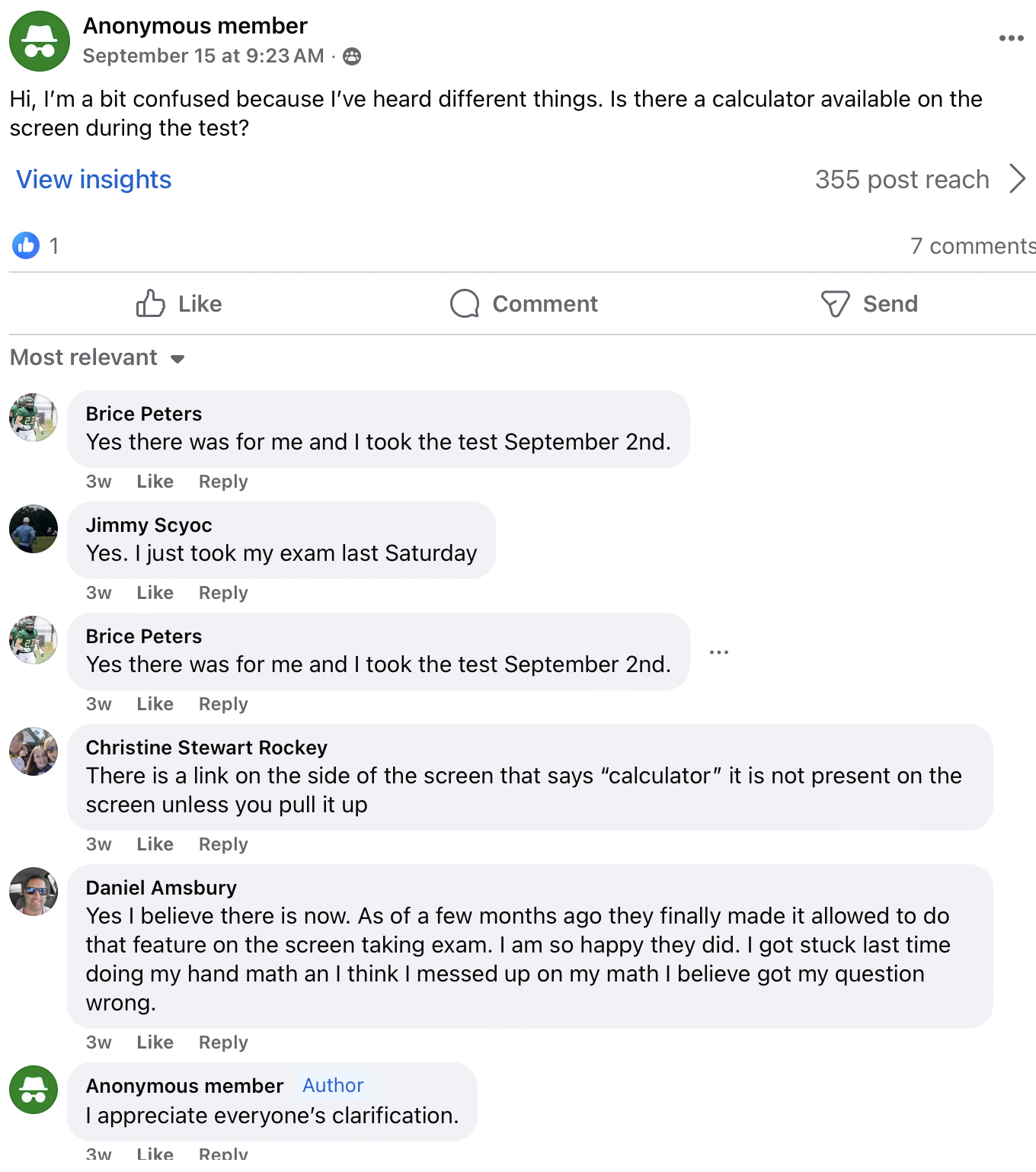Reply to Daniel Amsbury's comment

pyautogui.click(x=223, y=1042)
